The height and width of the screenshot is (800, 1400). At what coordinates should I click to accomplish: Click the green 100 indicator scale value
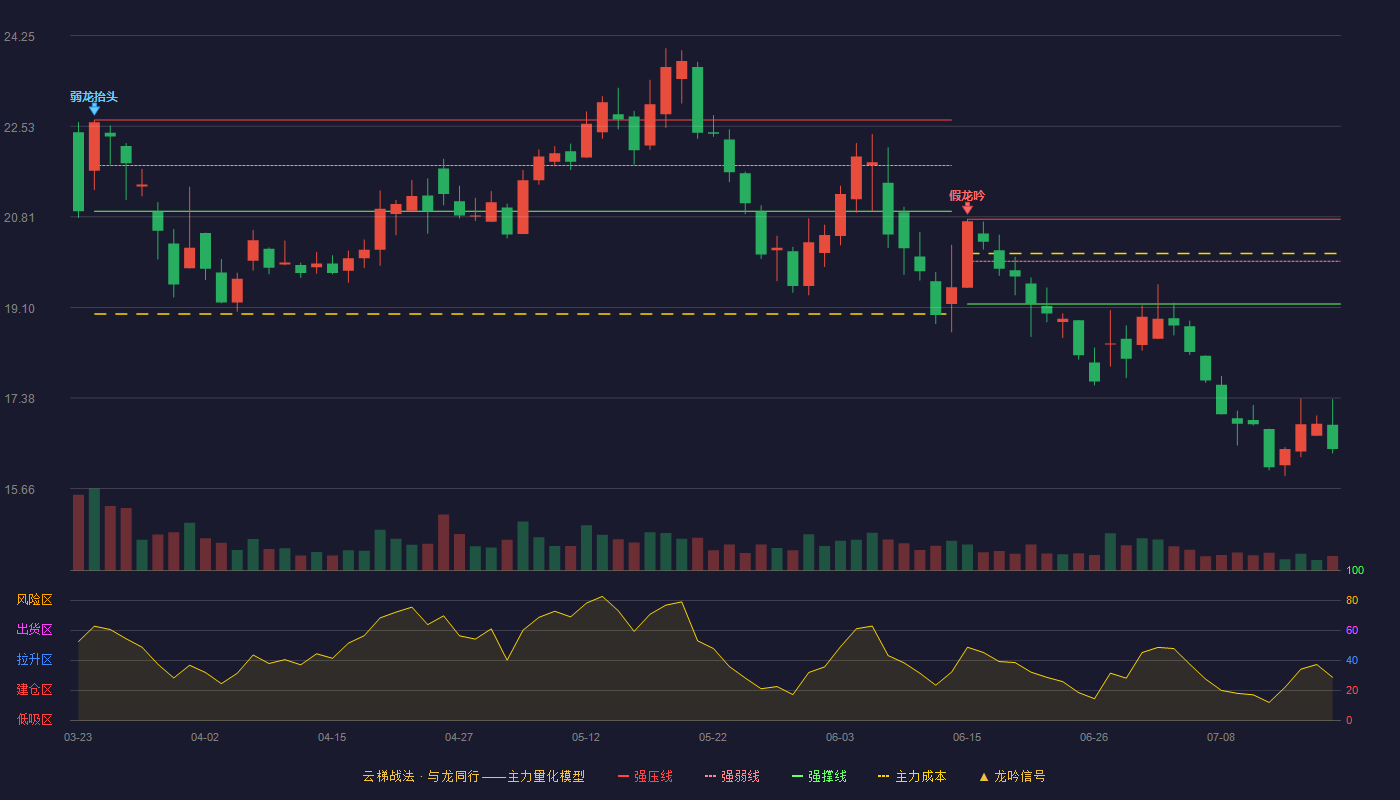[x=1355, y=571]
